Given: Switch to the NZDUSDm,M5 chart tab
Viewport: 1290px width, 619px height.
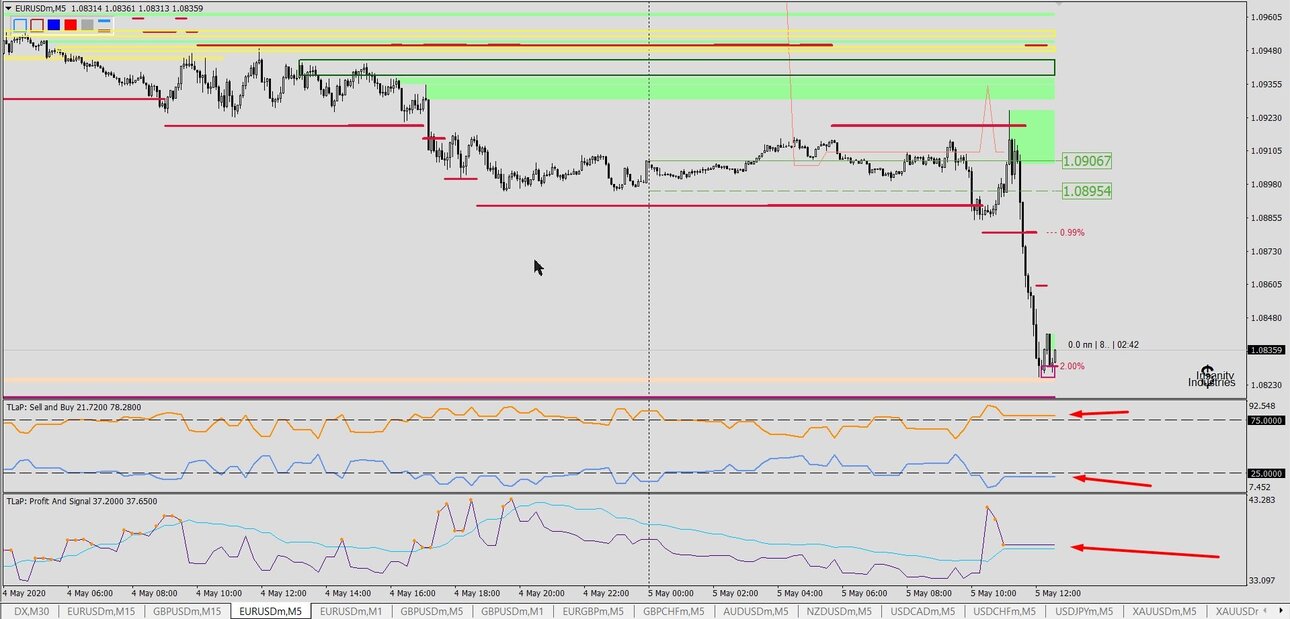Looking at the screenshot, I should tap(838, 611).
